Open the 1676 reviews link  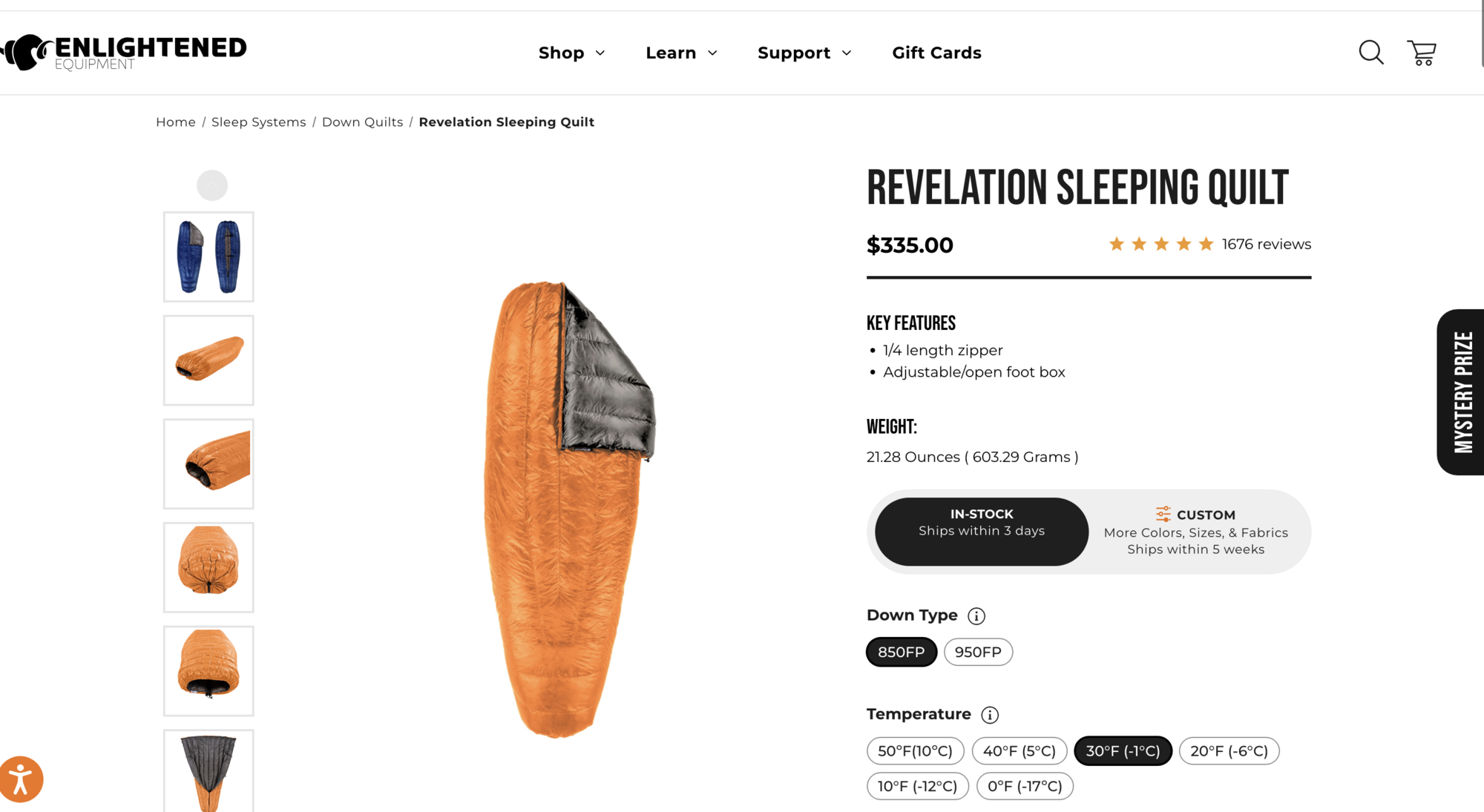[x=1266, y=244]
